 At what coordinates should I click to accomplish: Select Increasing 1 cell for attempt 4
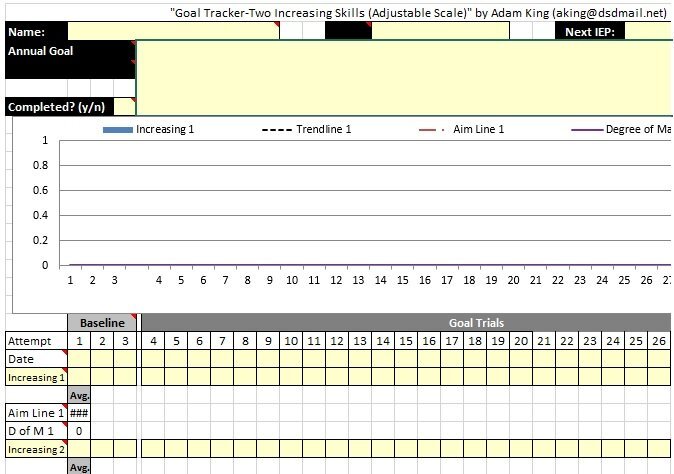coord(153,377)
